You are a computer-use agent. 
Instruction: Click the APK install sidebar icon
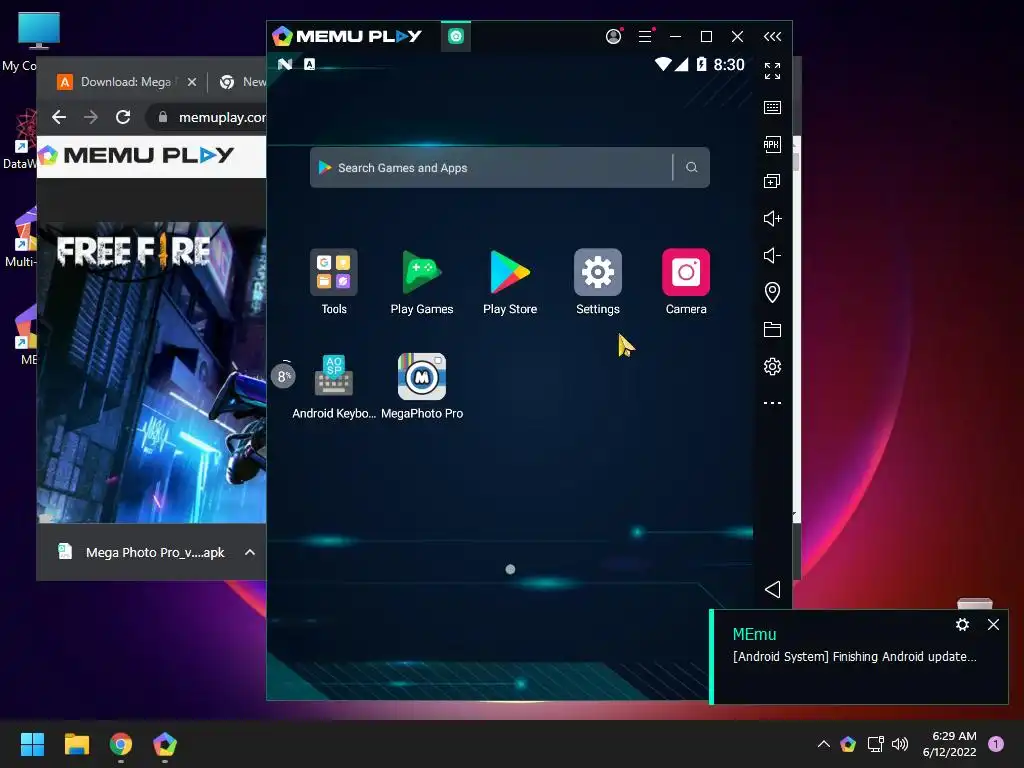(772, 144)
